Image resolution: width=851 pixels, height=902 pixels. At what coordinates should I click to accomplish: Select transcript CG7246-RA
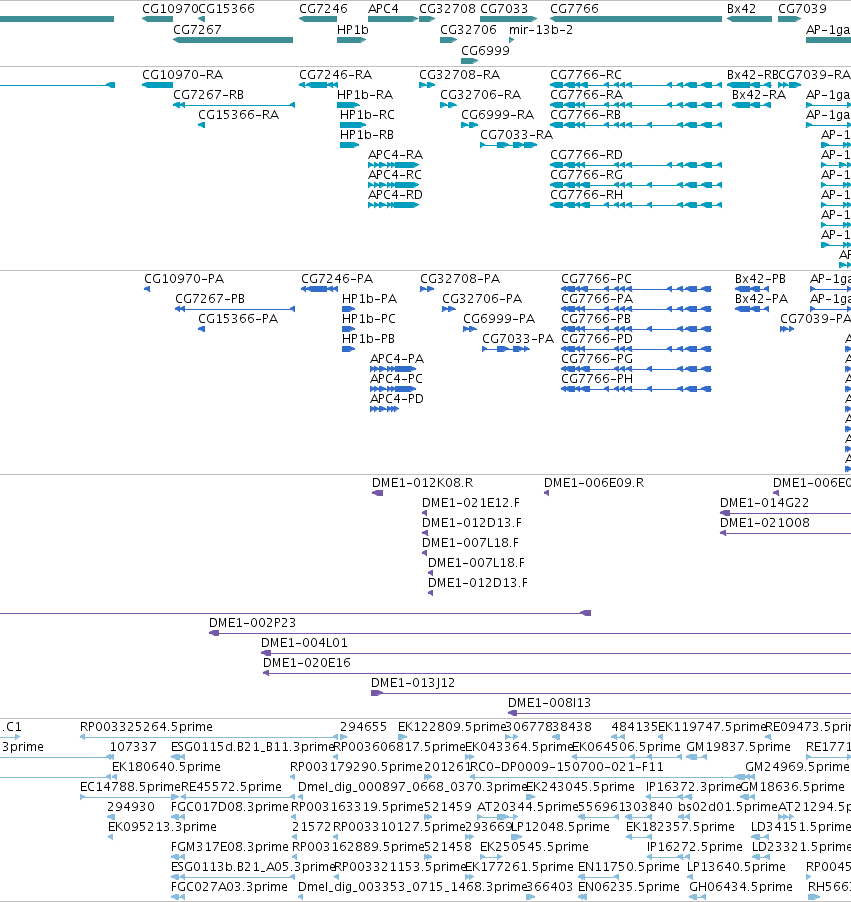[x=335, y=75]
